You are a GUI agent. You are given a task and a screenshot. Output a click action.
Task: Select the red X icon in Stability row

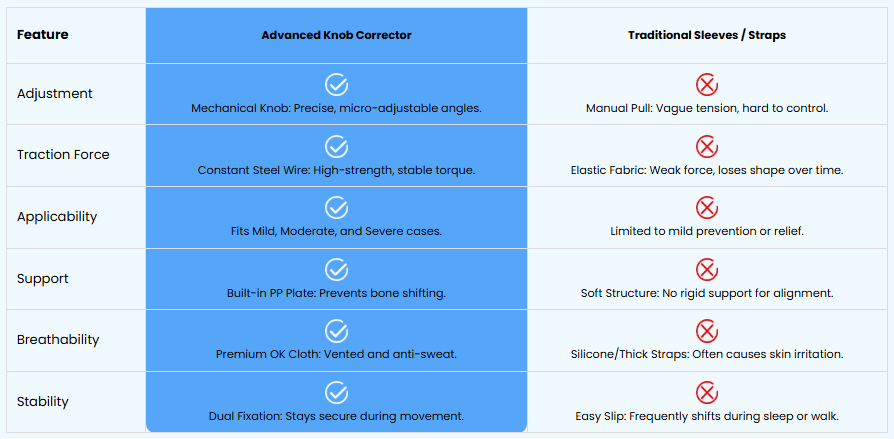[707, 393]
